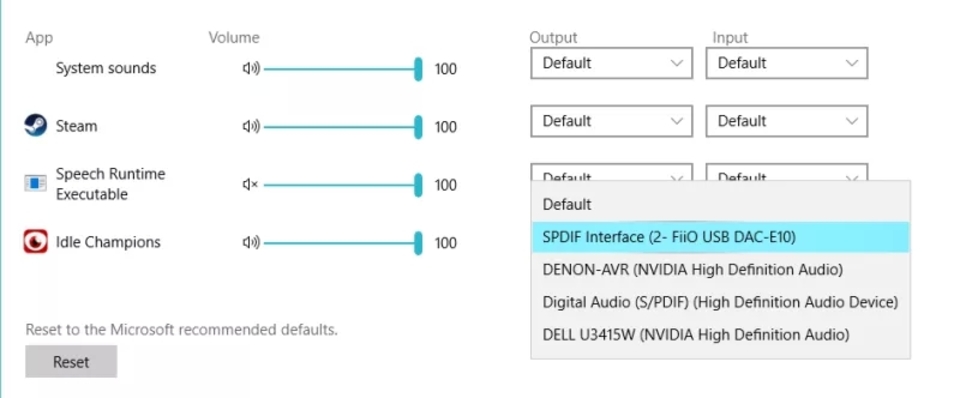Click the Idle Champions volume value 100

[x=446, y=244]
